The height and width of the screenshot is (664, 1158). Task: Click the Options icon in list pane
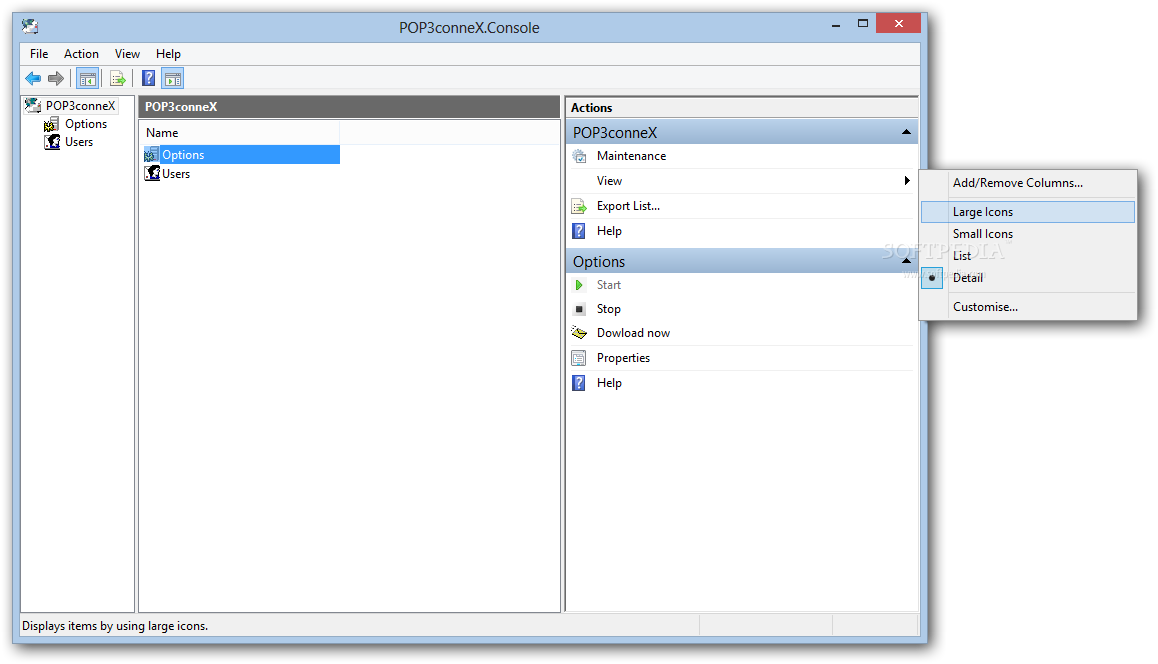click(151, 154)
